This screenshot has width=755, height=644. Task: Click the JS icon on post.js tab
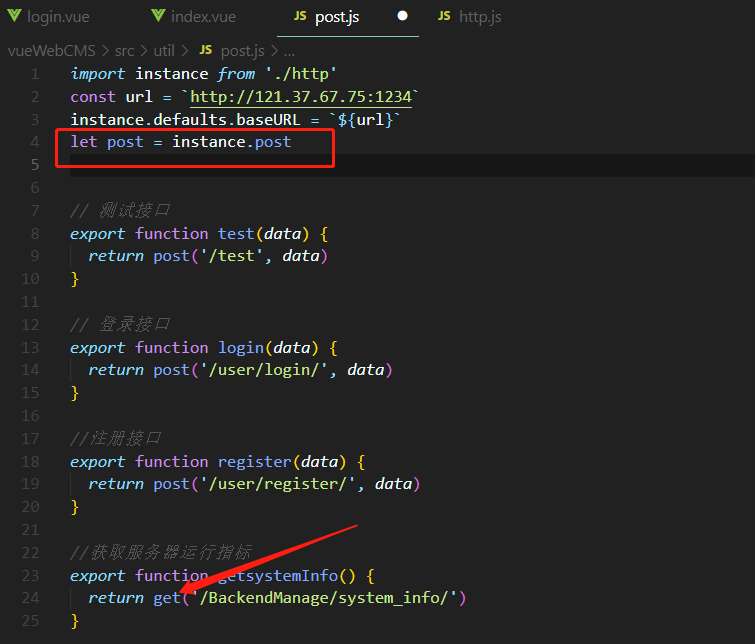(300, 16)
